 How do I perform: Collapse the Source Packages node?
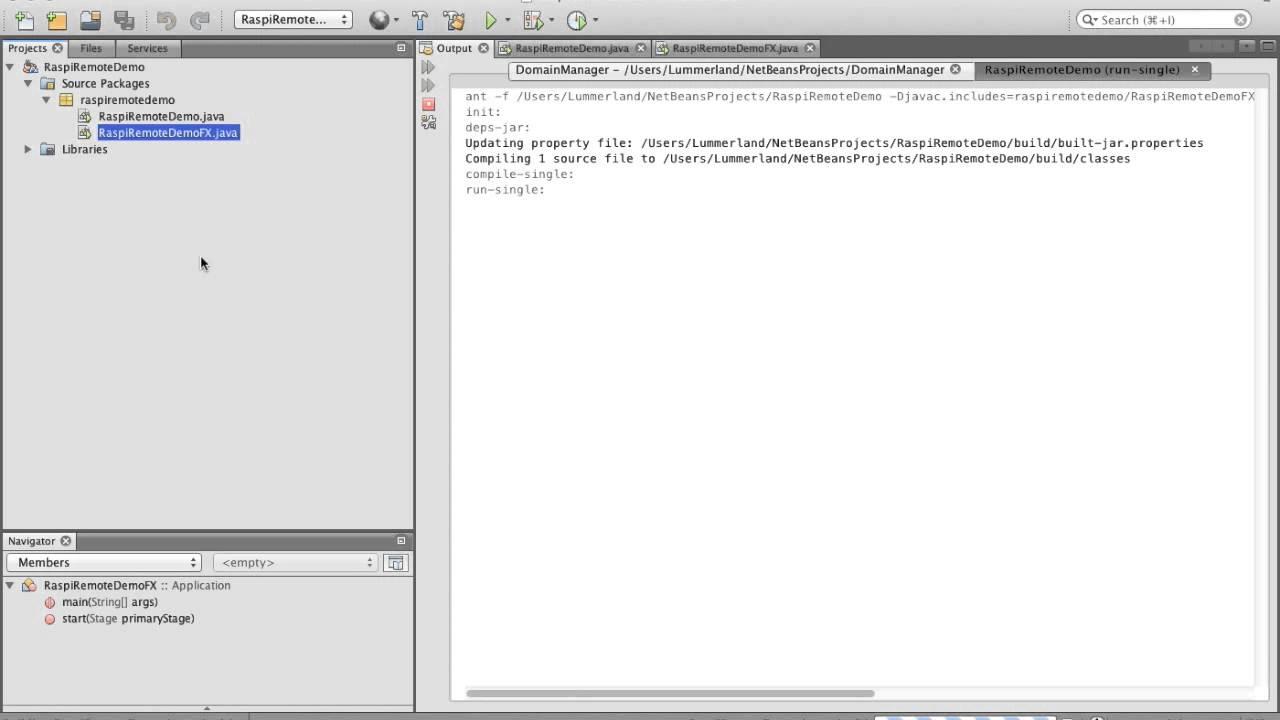click(x=28, y=84)
